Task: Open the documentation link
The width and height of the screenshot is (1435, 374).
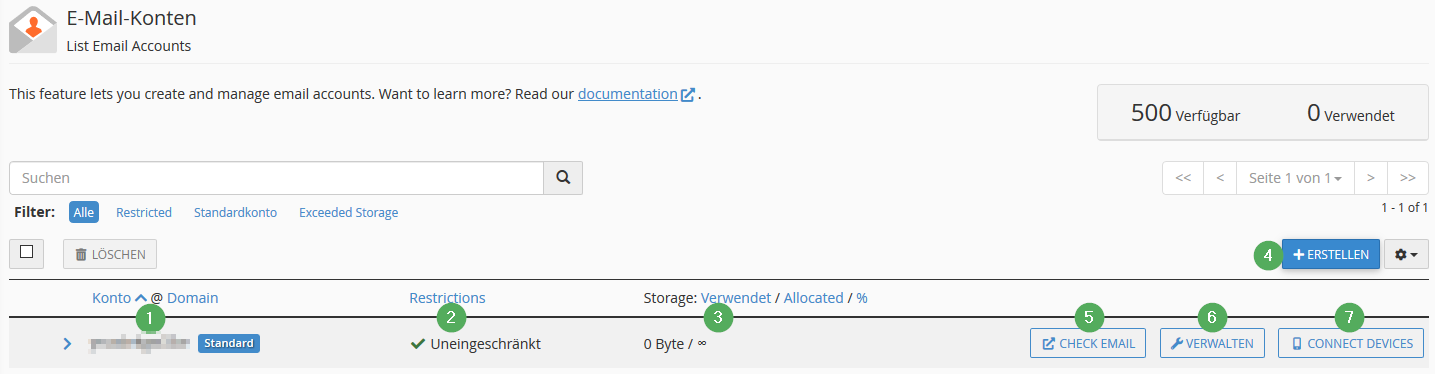Action: click(627, 94)
